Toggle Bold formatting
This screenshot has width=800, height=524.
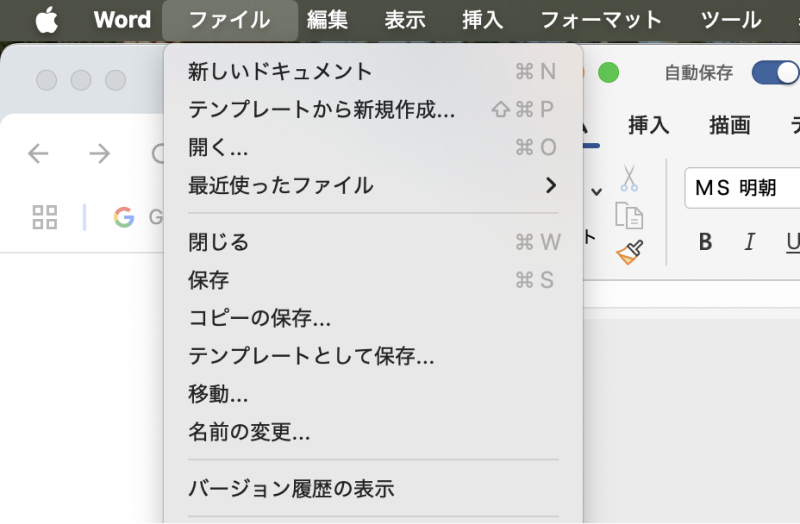(x=705, y=242)
